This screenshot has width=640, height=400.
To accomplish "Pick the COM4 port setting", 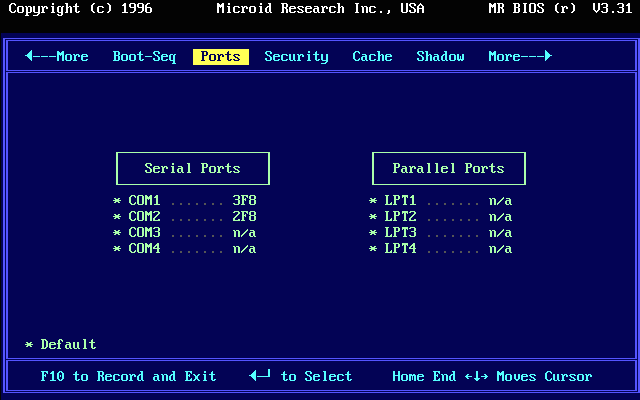I will click(184, 249).
